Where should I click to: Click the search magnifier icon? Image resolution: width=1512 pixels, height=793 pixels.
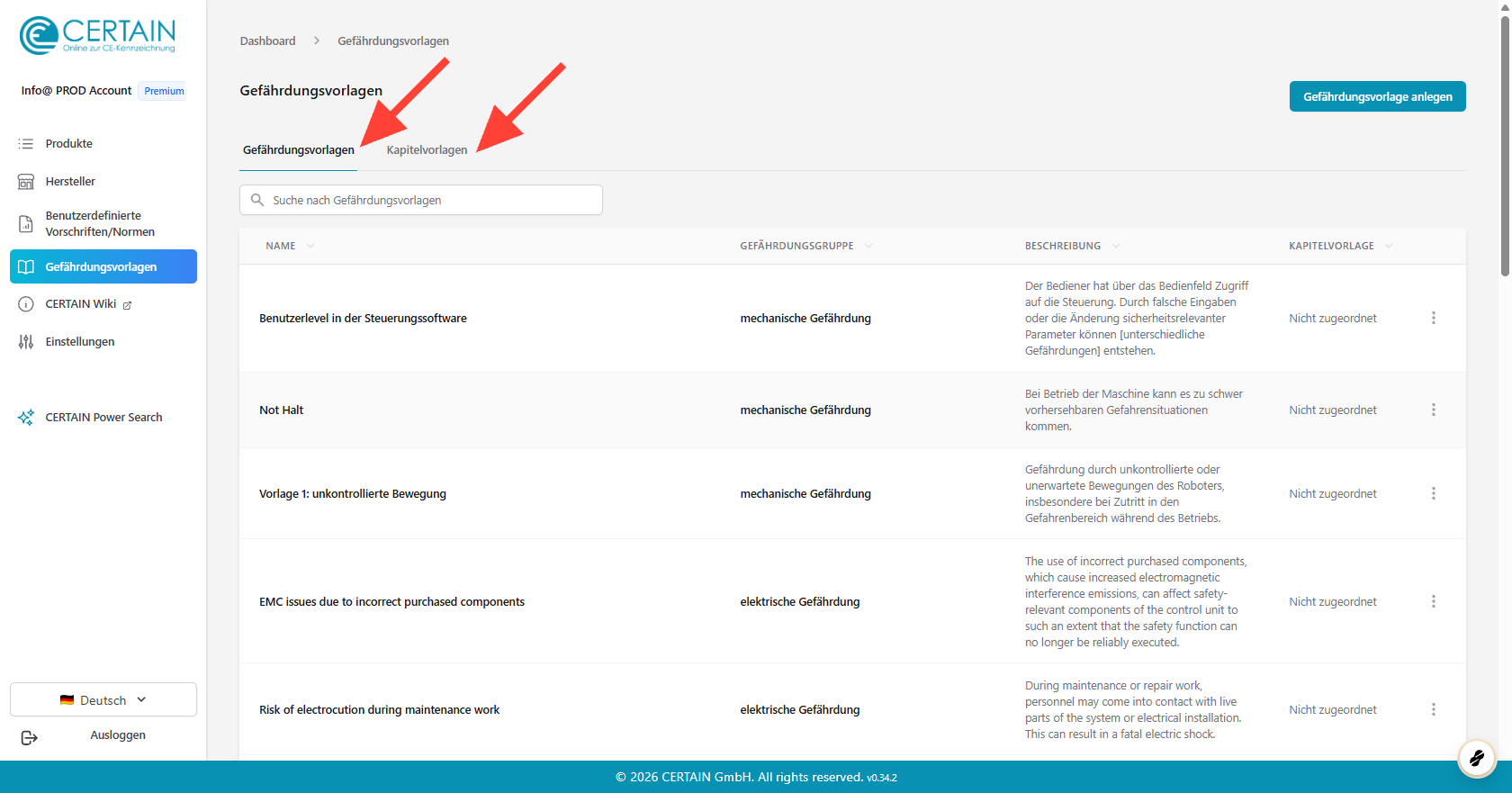coord(257,200)
